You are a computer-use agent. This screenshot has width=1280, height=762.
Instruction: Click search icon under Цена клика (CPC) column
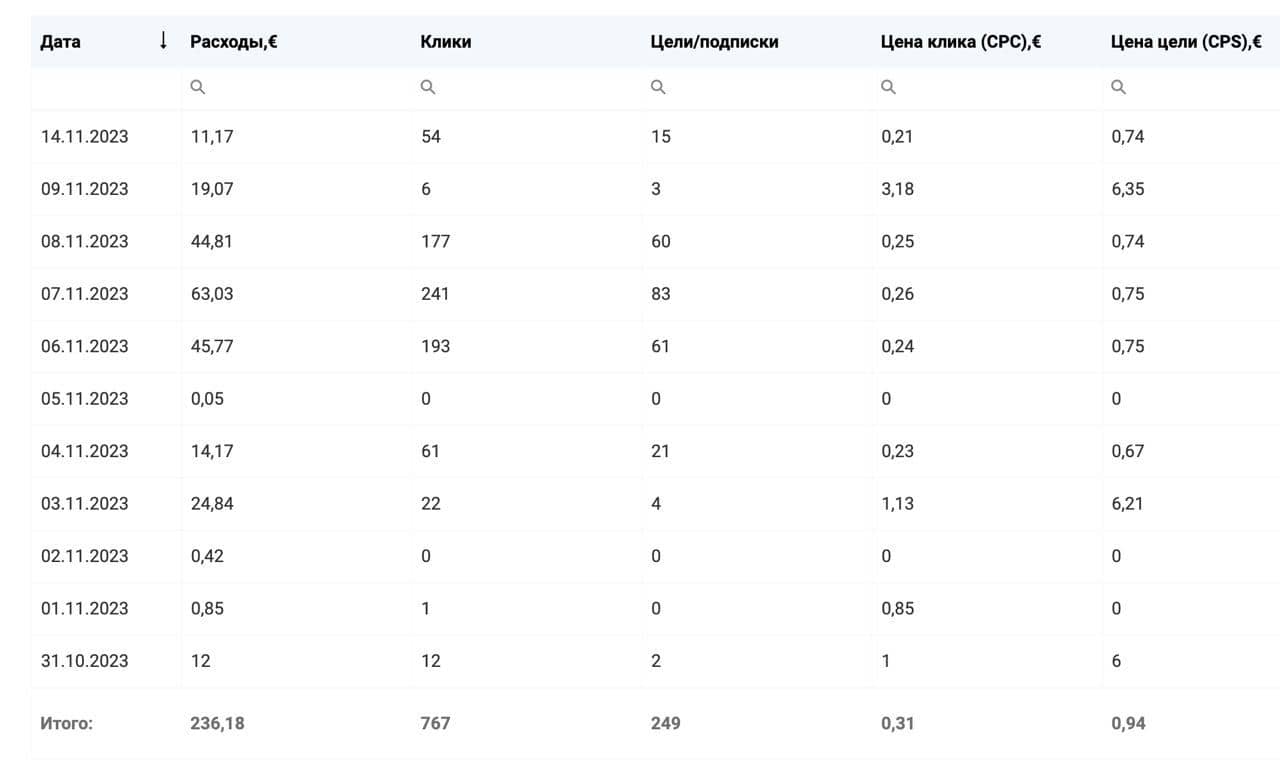888,87
